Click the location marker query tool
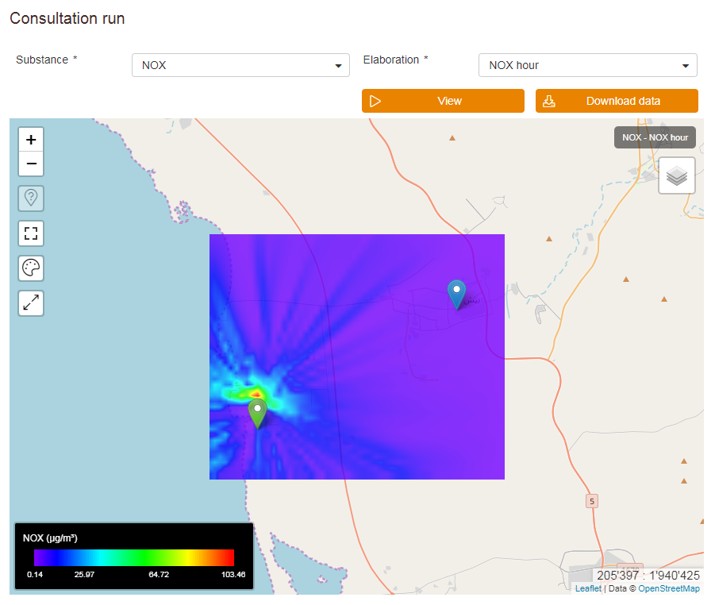Screen dimensions: 715x605 coord(31,198)
